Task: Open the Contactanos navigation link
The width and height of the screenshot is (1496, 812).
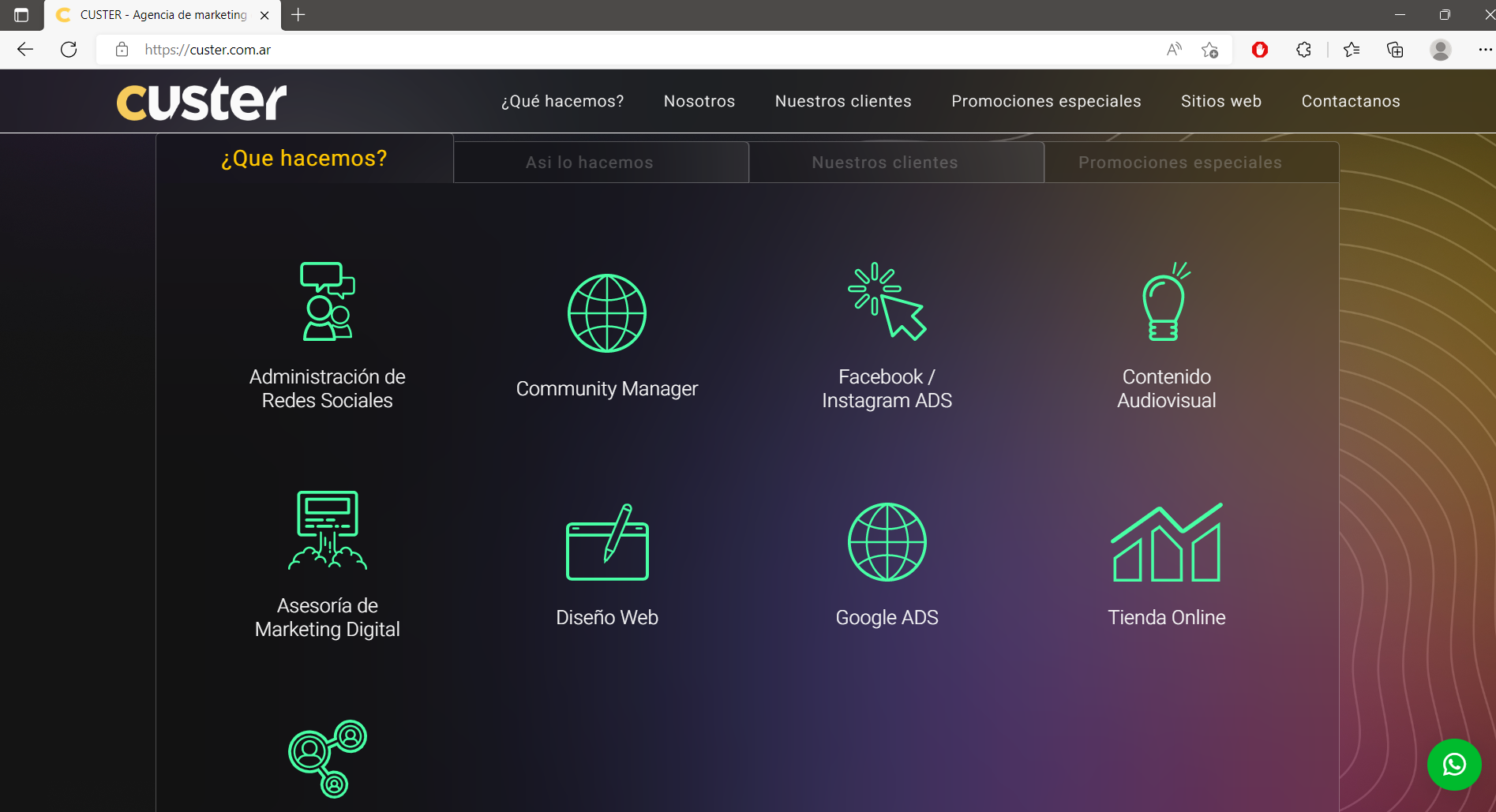Action: point(1351,101)
